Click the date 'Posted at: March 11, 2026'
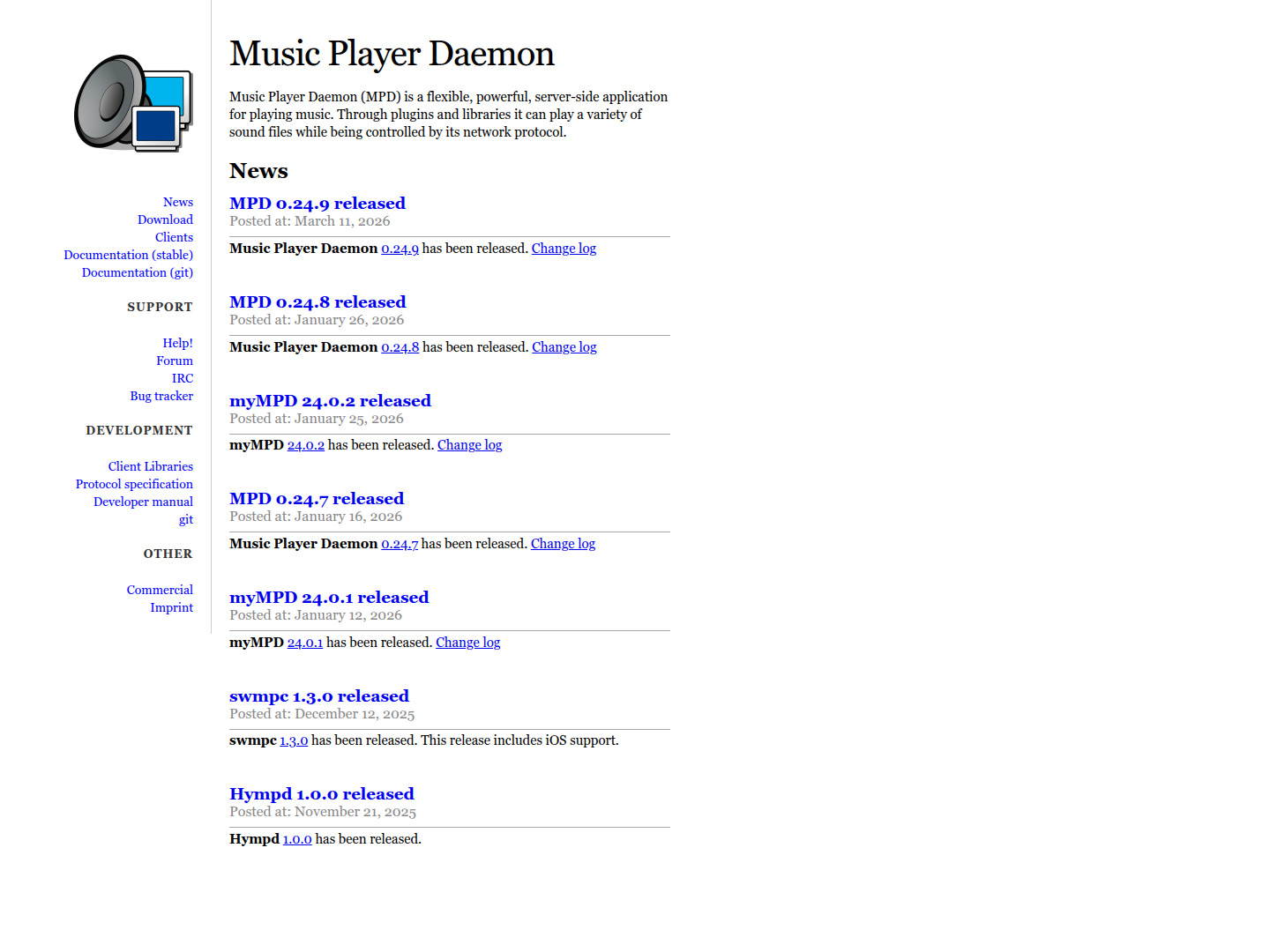This screenshot has width=1270, height=952. [x=310, y=221]
